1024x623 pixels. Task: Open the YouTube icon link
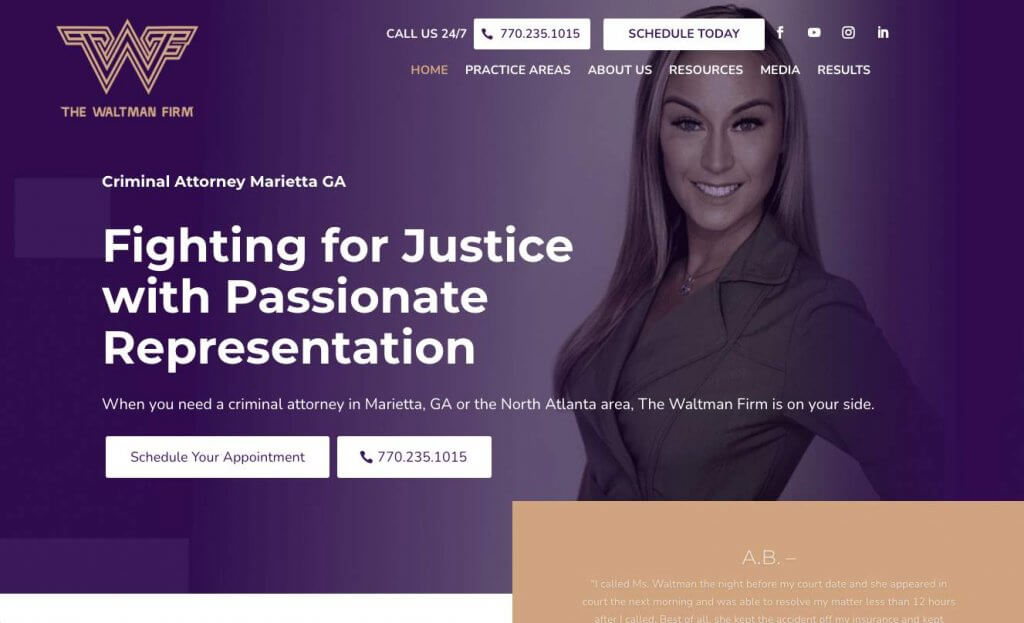point(814,33)
